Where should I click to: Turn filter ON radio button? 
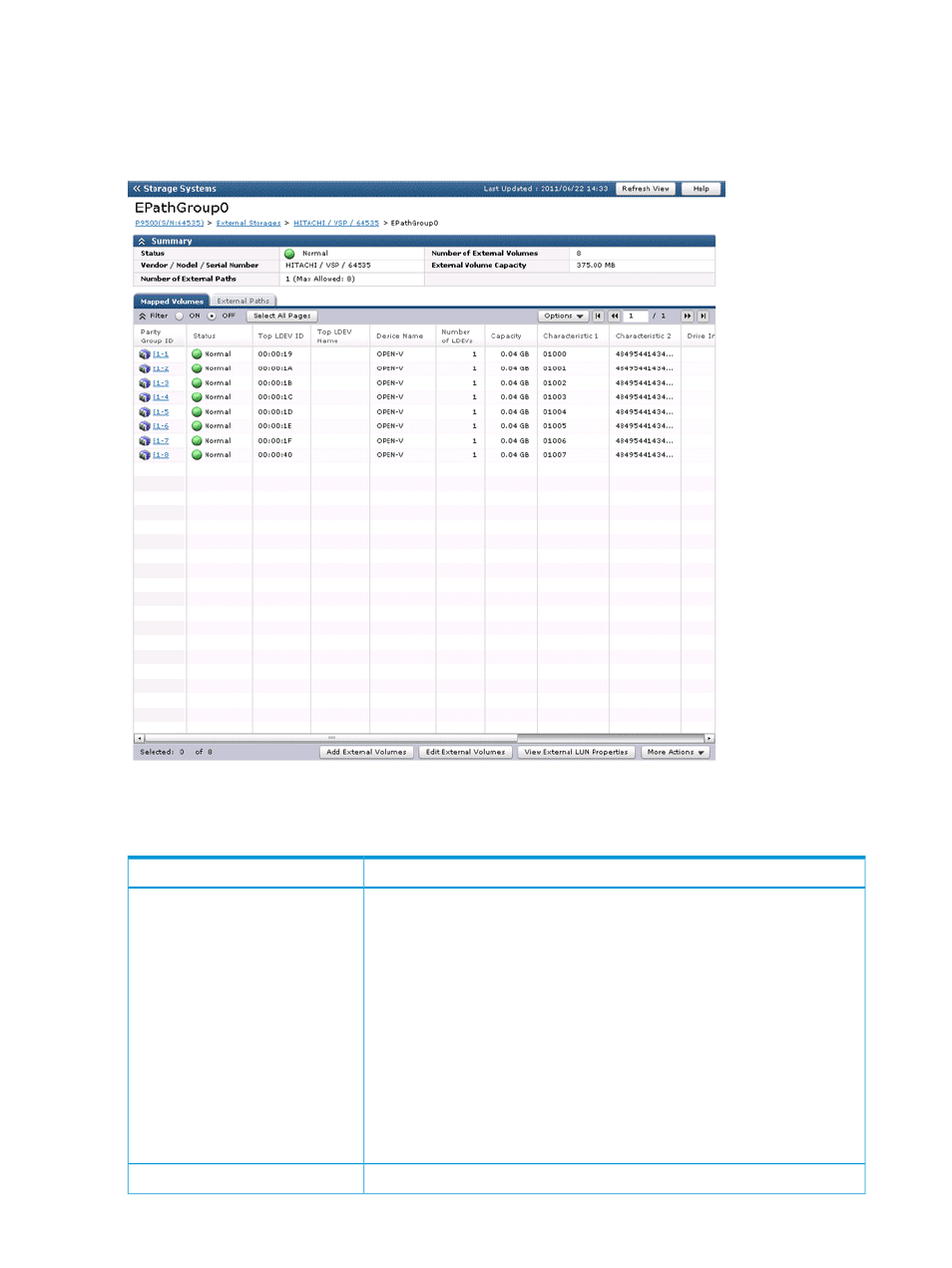click(x=180, y=317)
